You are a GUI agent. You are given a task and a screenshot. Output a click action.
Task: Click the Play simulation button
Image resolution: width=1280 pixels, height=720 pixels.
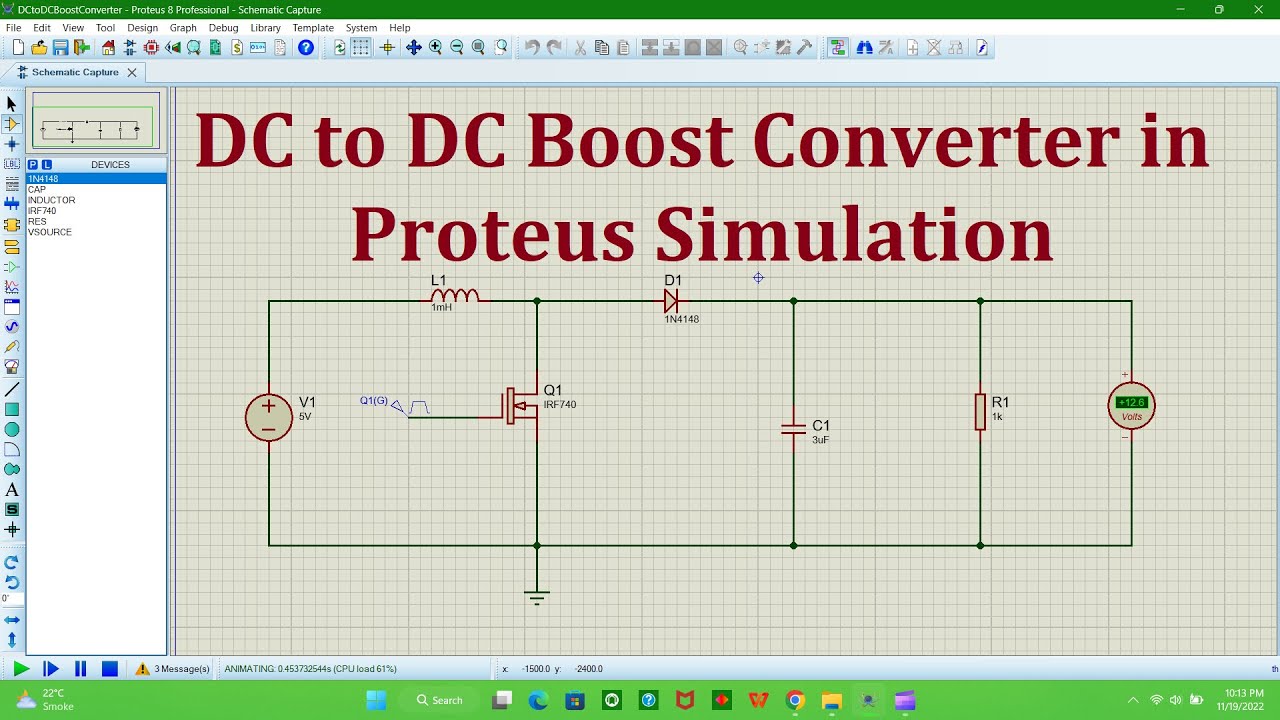[21, 669]
